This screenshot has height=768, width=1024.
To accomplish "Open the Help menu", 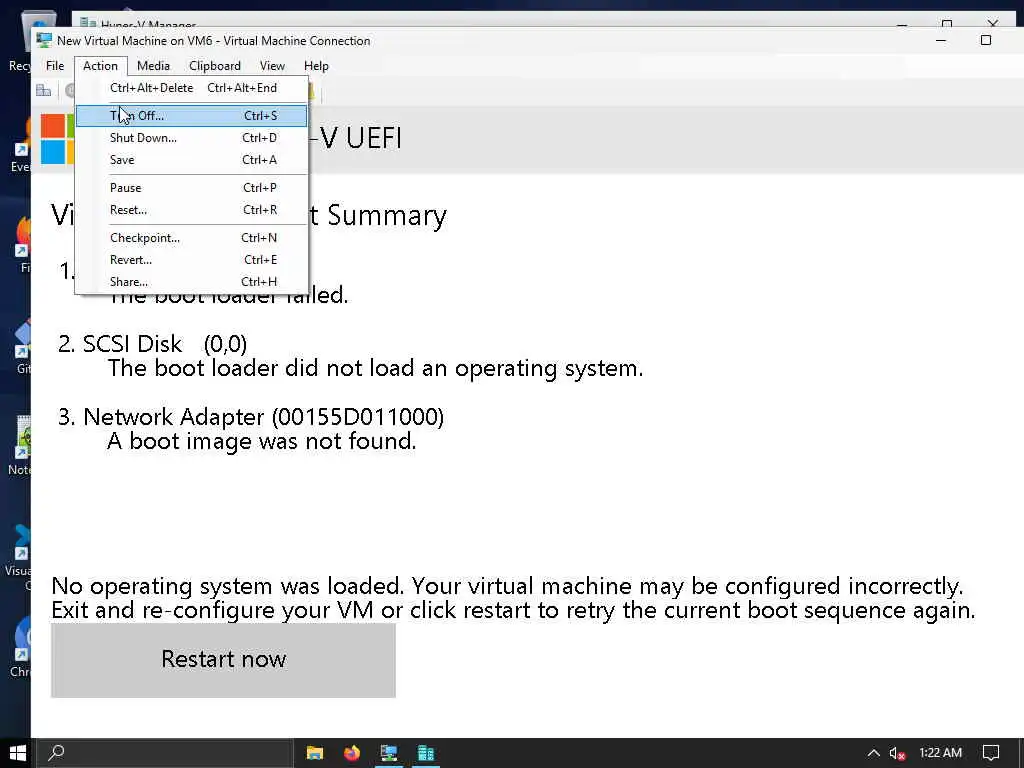I will tap(316, 66).
